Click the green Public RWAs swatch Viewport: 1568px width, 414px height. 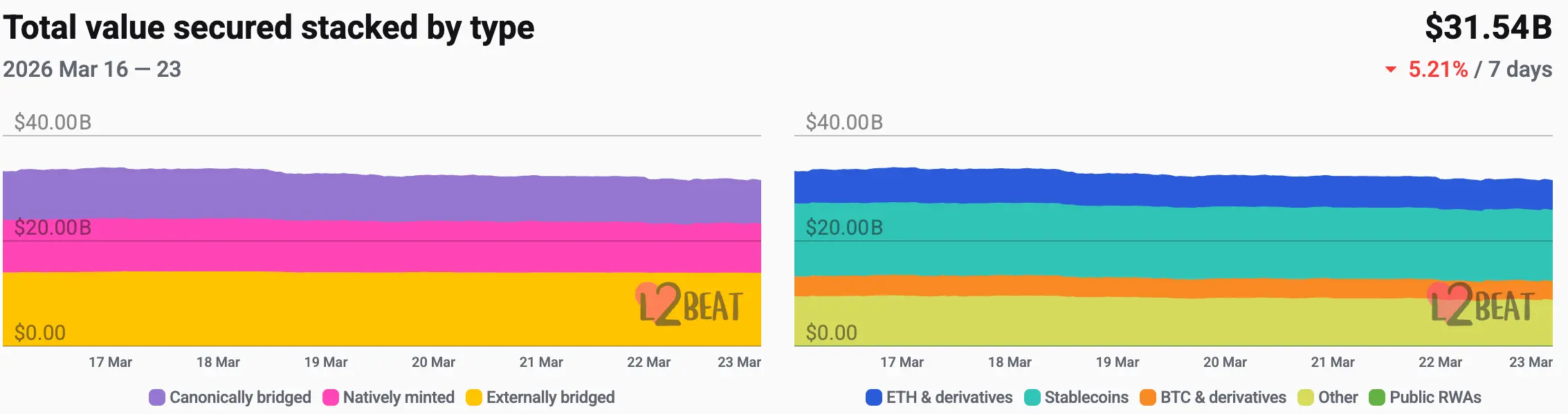pos(1377,397)
